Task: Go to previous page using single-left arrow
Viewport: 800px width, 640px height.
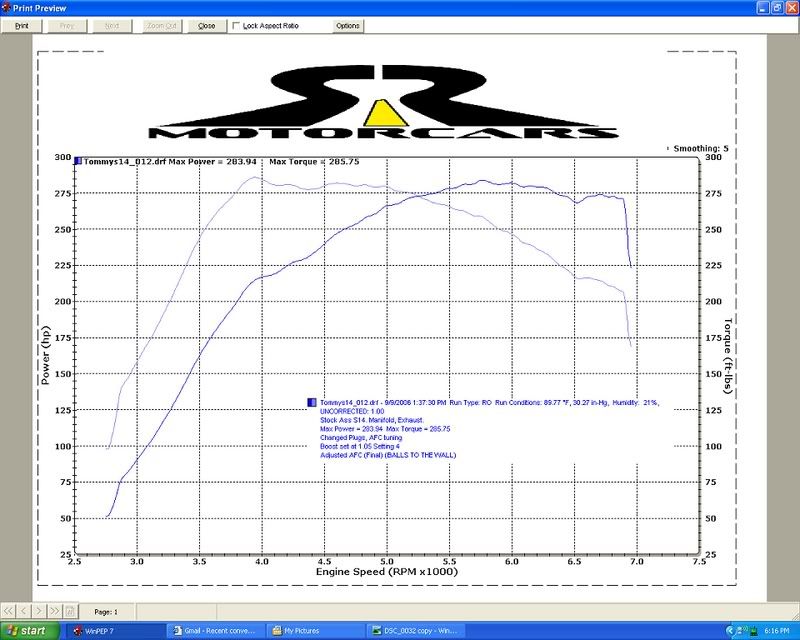Action: coord(23,611)
